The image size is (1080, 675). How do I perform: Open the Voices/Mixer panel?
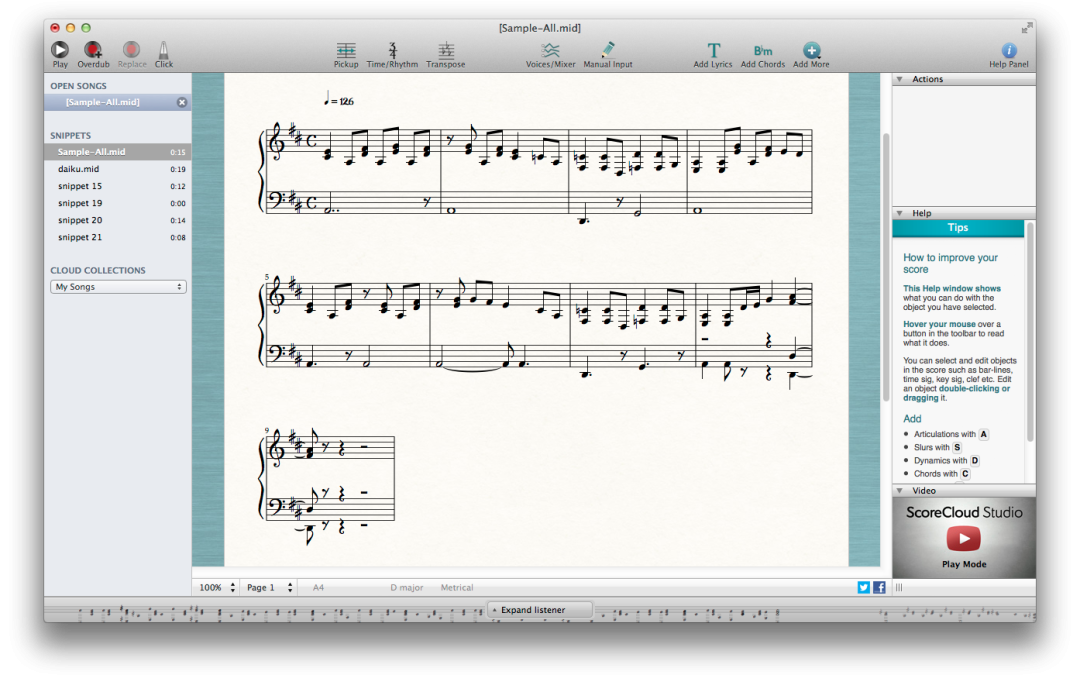pos(551,50)
